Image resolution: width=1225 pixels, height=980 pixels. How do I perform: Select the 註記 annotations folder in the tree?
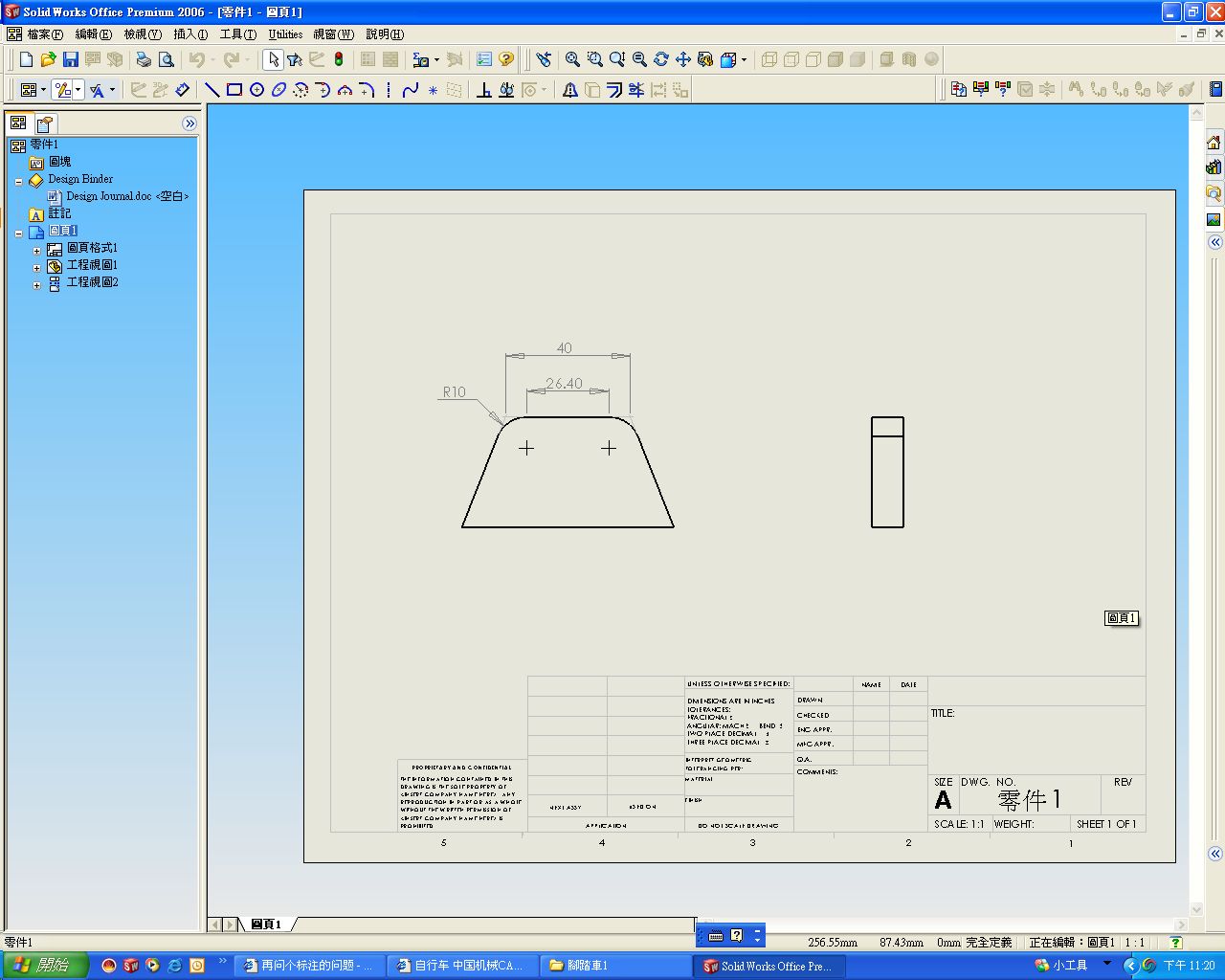[50, 213]
